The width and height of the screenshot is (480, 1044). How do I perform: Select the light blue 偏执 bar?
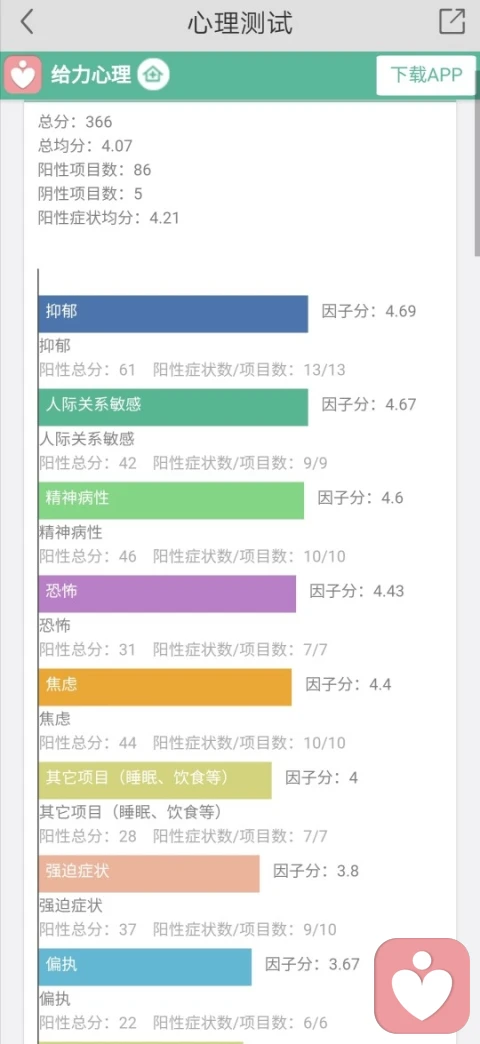pyautogui.click(x=145, y=966)
